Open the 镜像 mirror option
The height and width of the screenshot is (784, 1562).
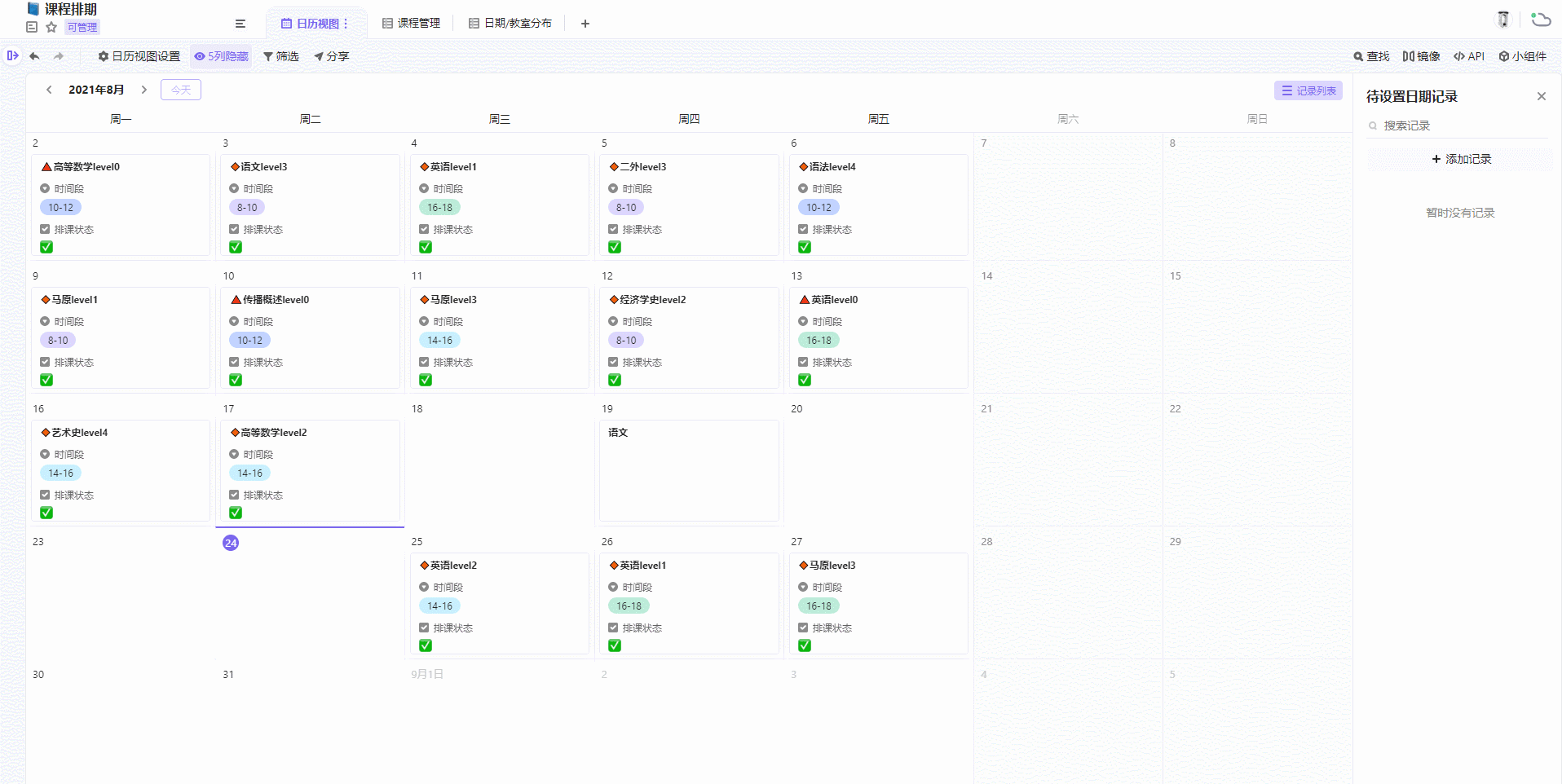1421,56
